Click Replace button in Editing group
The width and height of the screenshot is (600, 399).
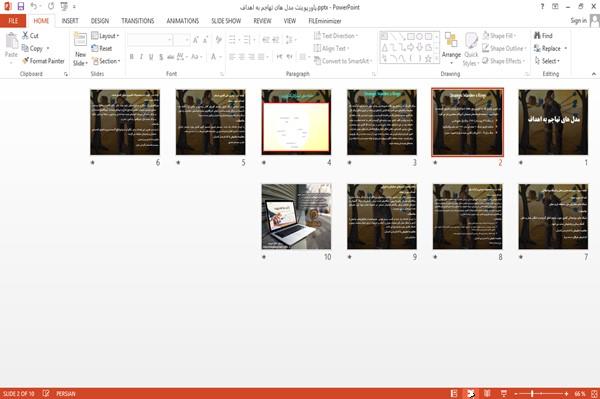pos(550,48)
